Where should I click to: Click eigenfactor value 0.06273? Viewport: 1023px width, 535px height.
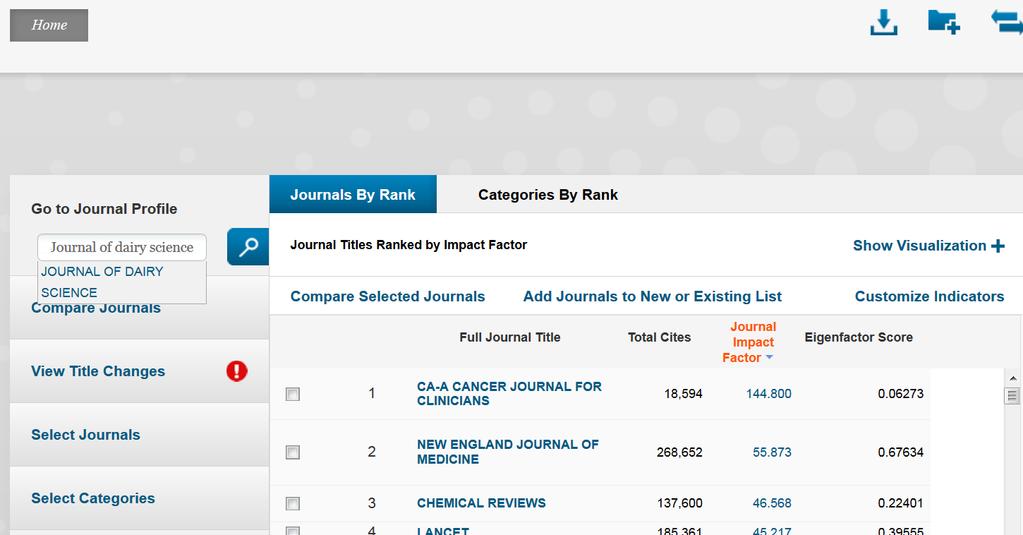pos(900,393)
